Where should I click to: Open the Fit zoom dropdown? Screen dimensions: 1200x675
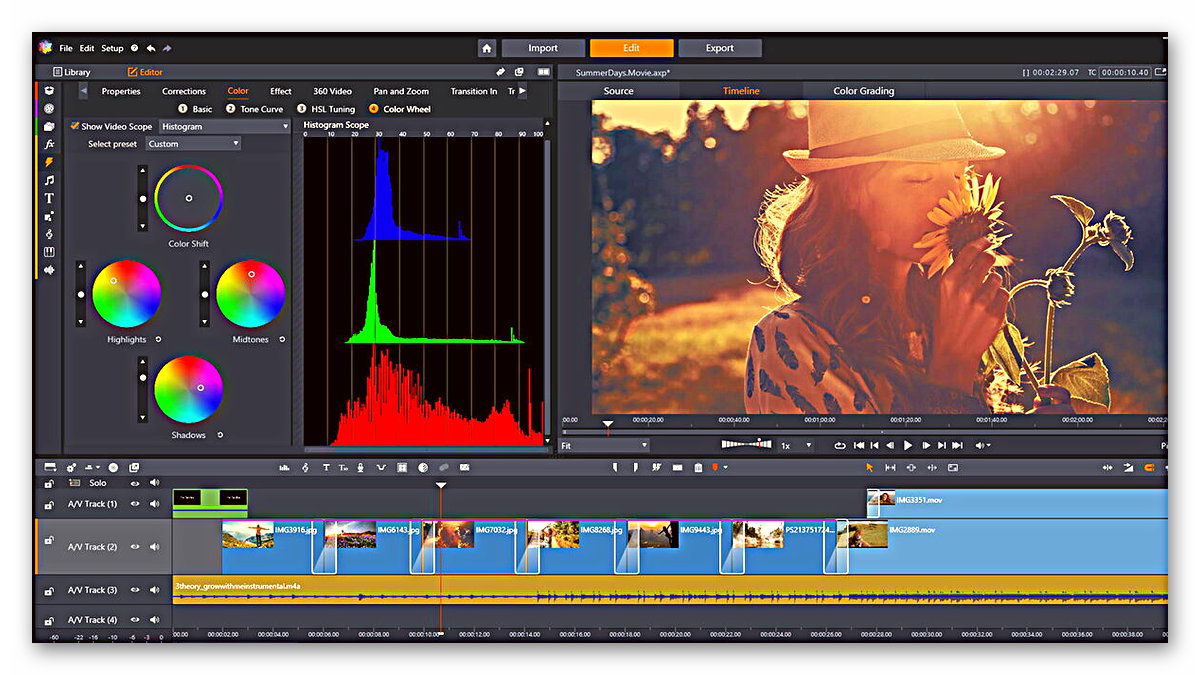604,445
